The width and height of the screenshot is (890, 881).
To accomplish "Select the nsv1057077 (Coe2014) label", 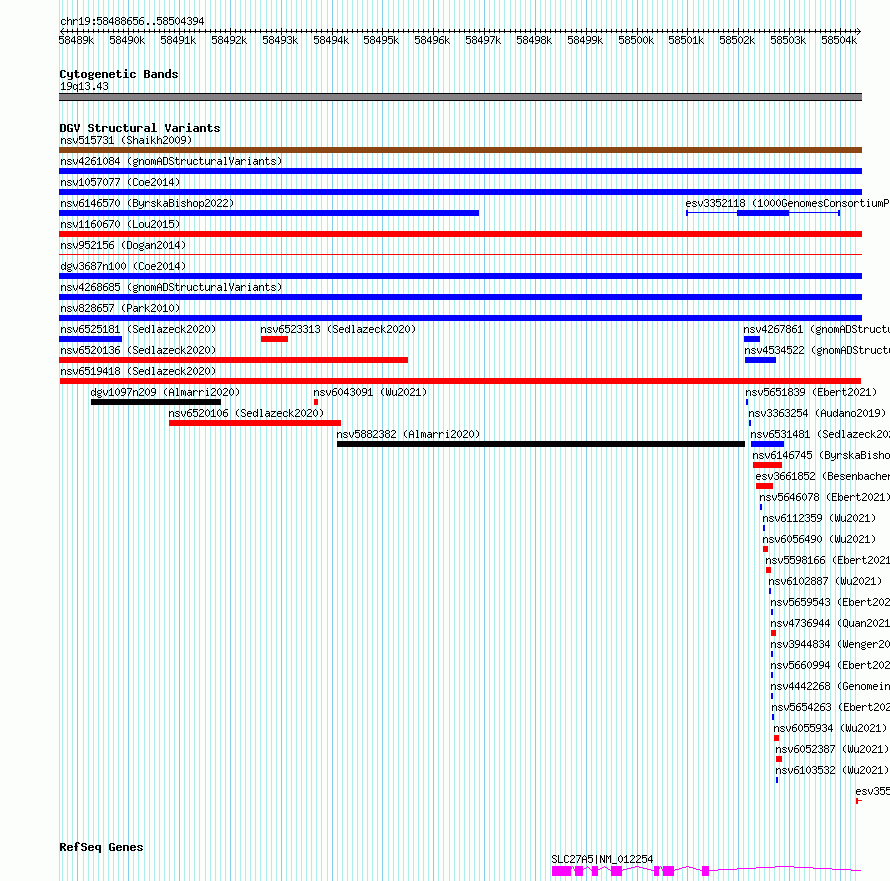I will pyautogui.click(x=120, y=182).
